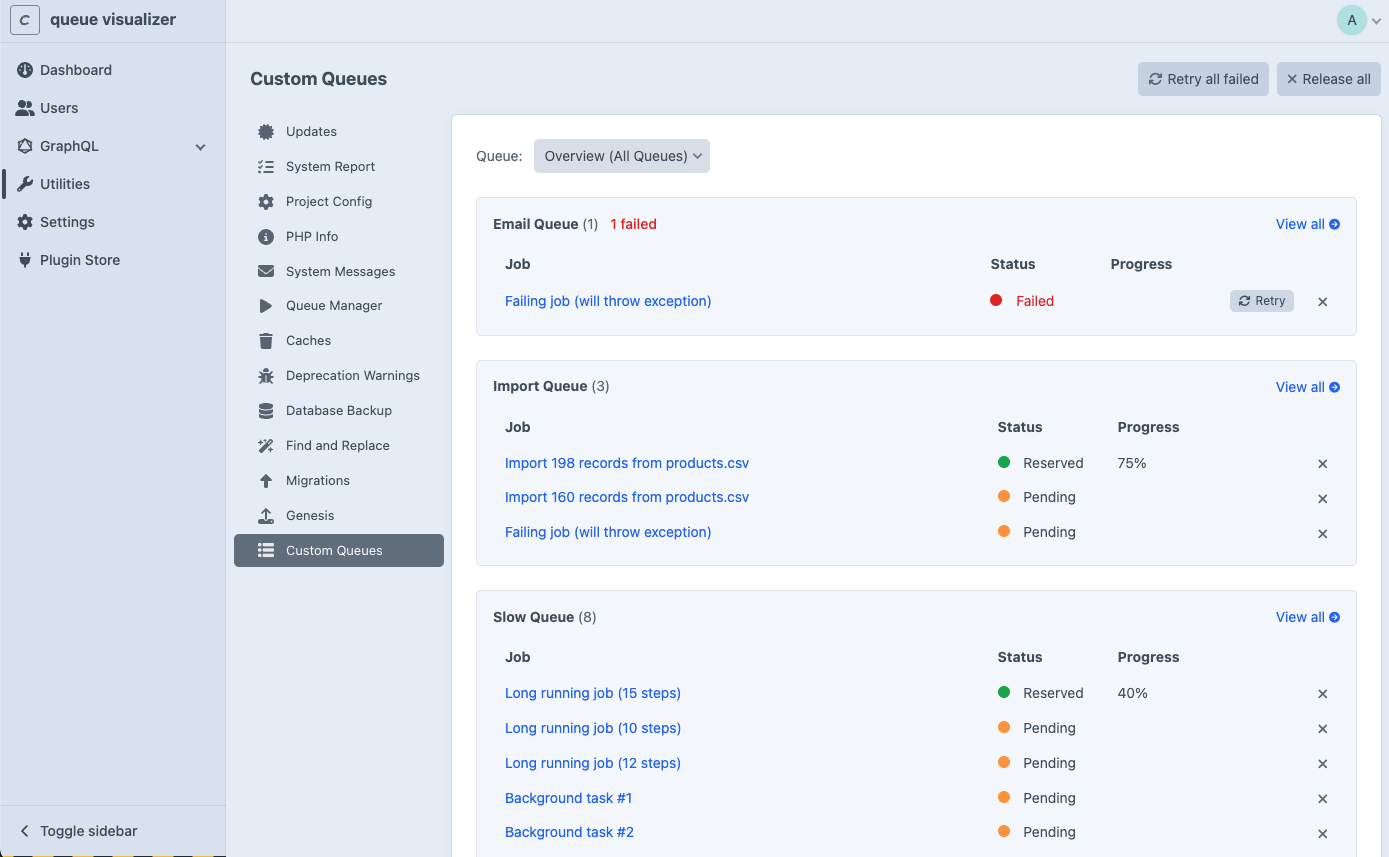Click the Retry all failed button

pyautogui.click(x=1203, y=78)
